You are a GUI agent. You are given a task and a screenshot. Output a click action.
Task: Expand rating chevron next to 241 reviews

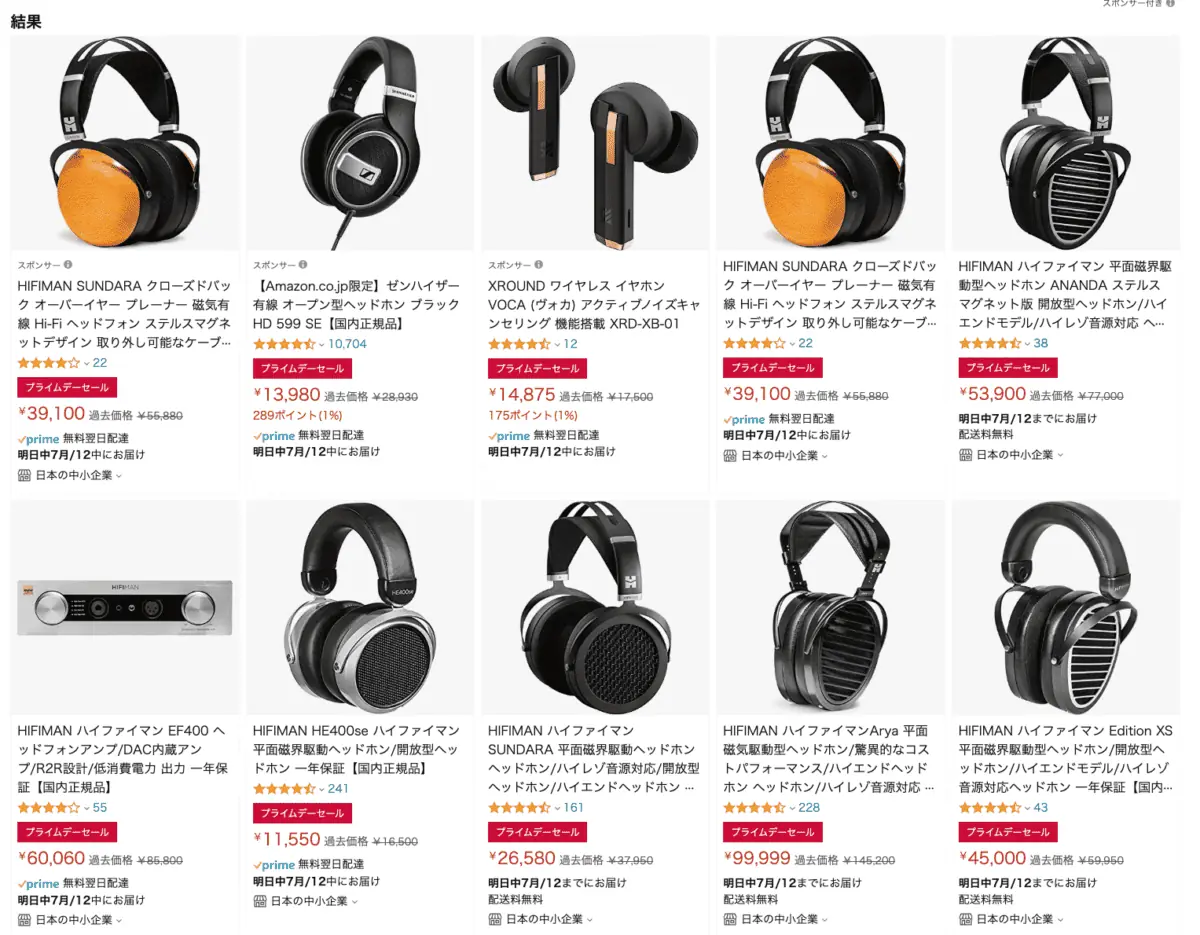tap(322, 789)
